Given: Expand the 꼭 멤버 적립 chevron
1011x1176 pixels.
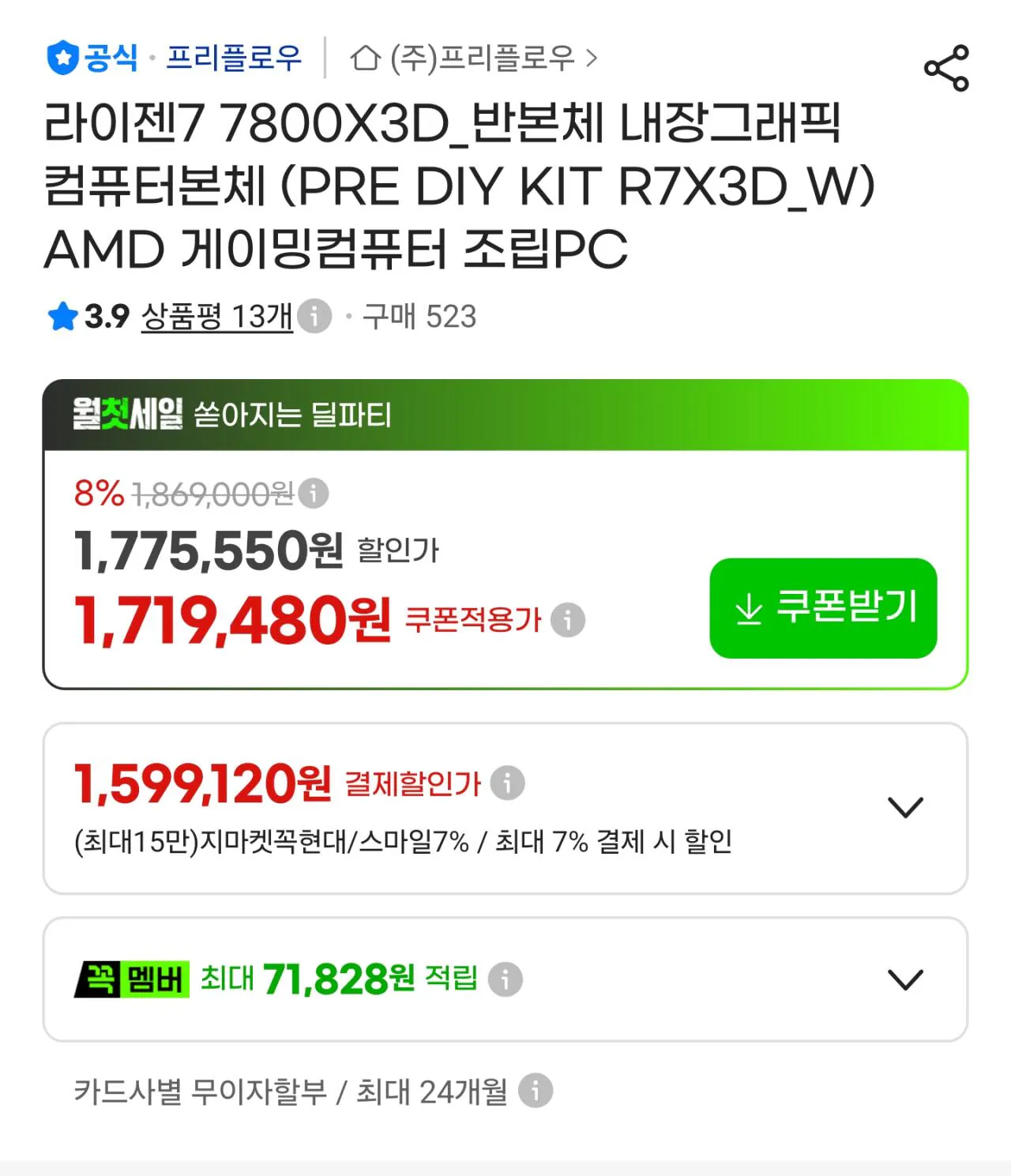Looking at the screenshot, I should (905, 979).
